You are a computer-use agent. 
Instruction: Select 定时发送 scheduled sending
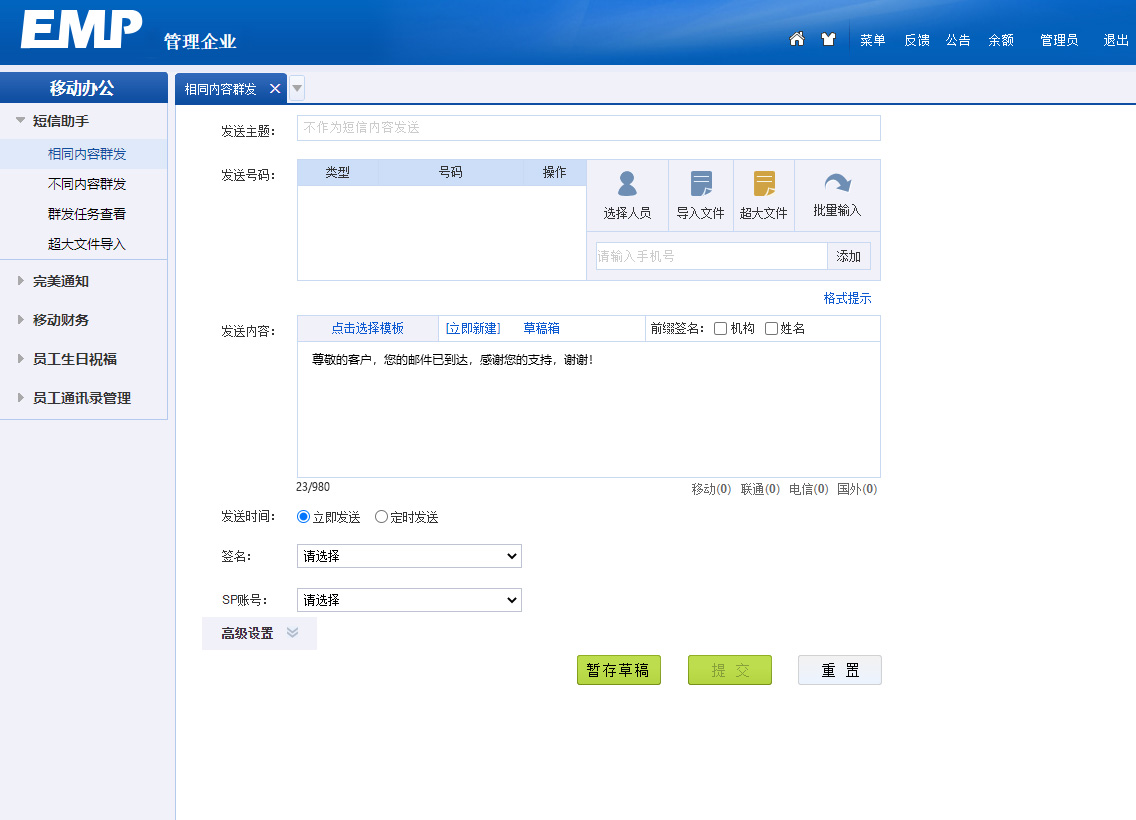coord(381,517)
